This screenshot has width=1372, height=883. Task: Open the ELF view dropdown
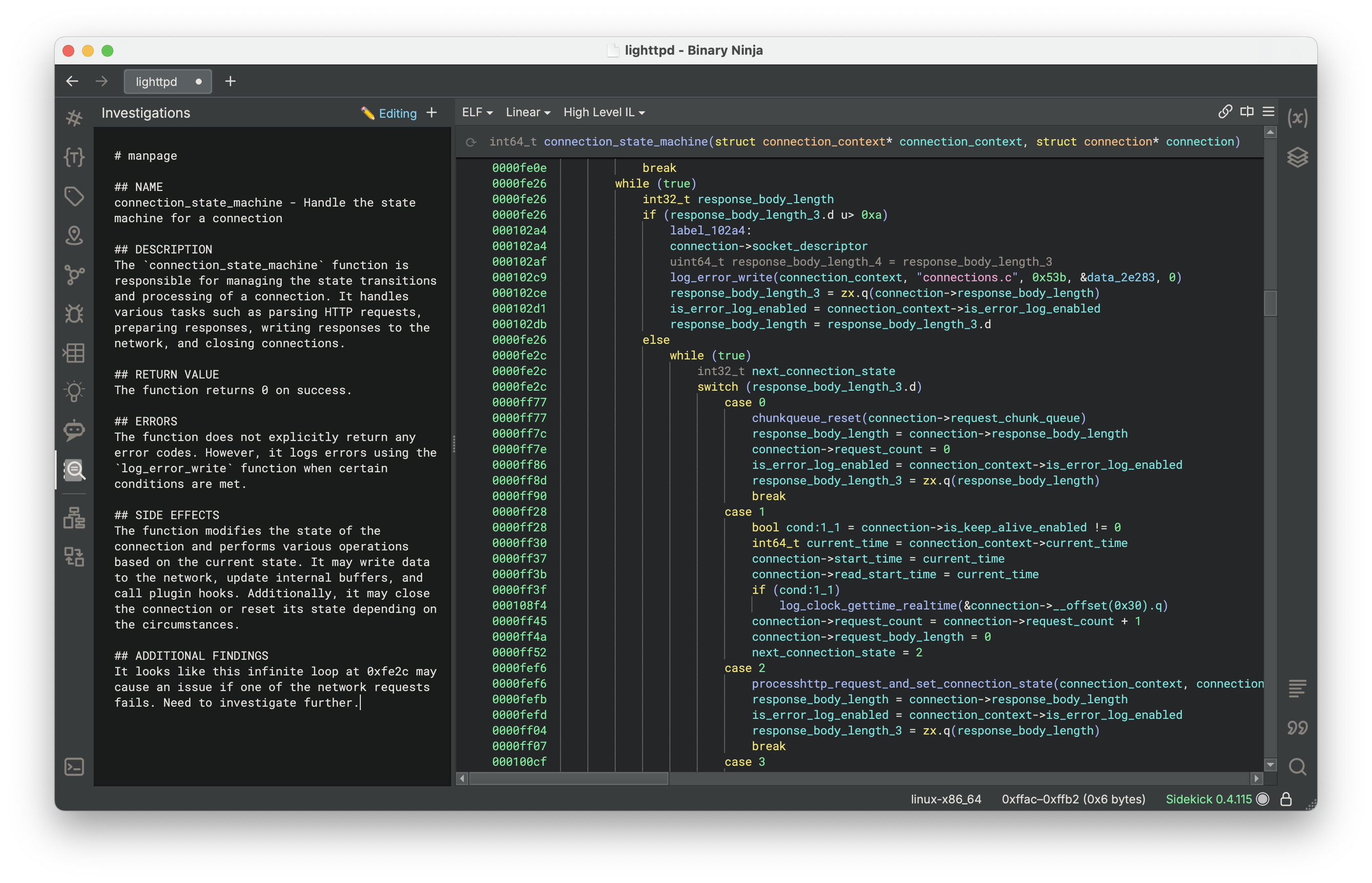point(477,112)
